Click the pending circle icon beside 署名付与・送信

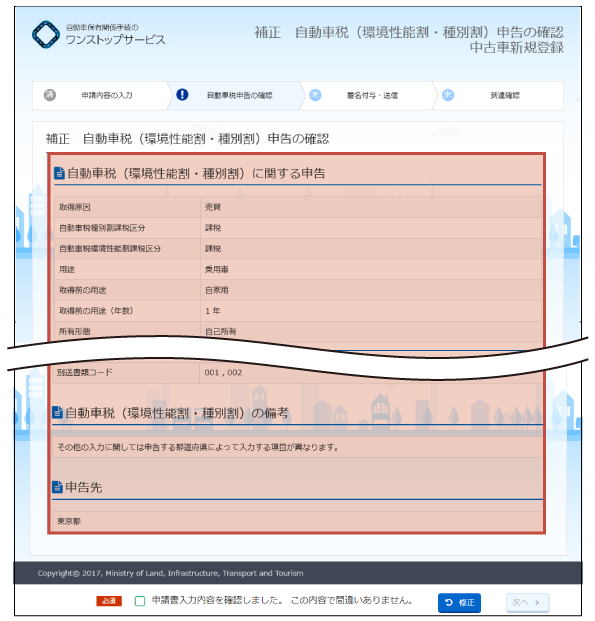[315, 95]
